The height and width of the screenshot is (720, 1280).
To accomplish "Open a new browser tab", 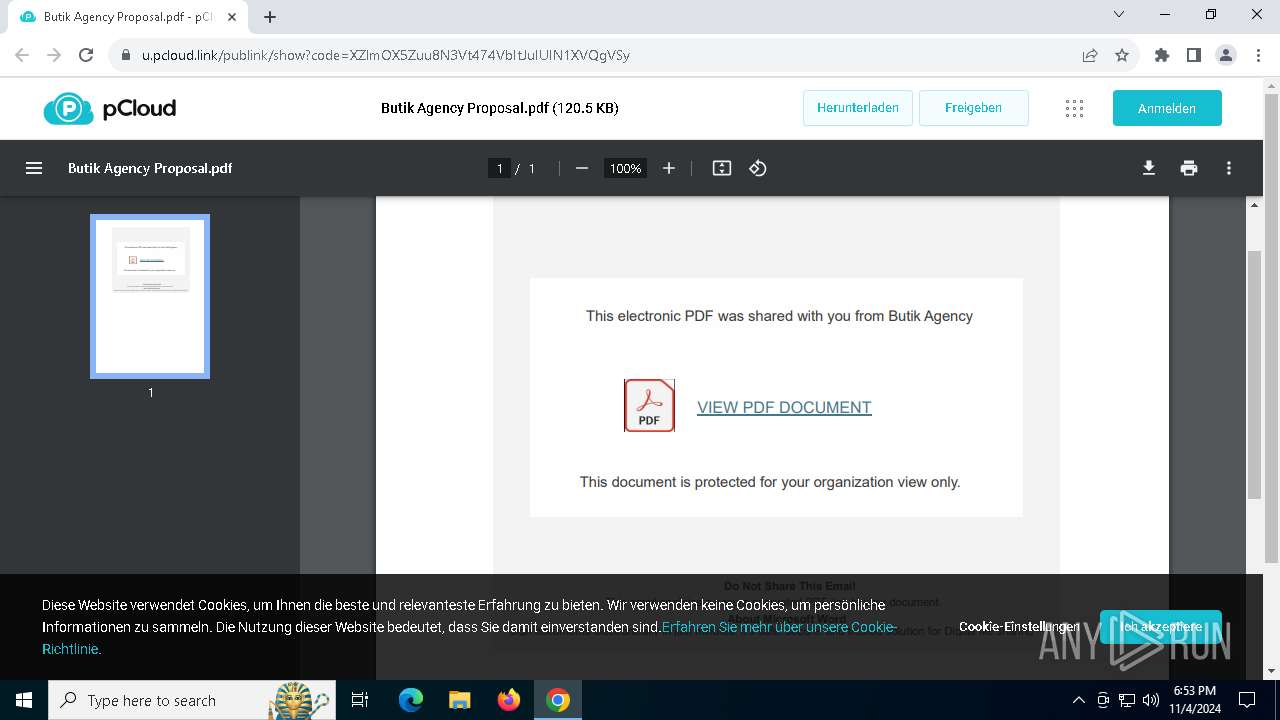I will click(x=270, y=17).
